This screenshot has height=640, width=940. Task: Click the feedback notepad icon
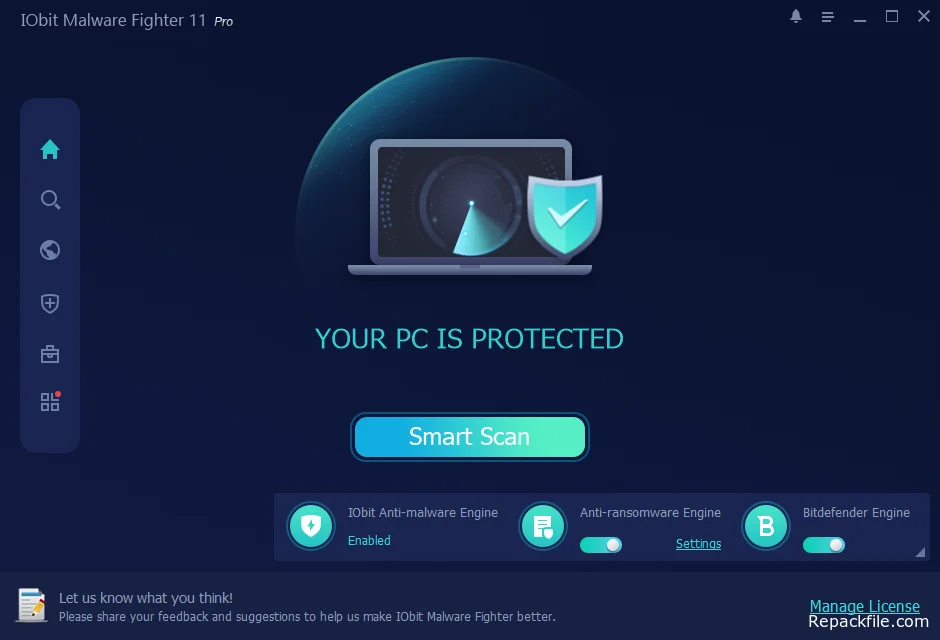click(x=32, y=605)
